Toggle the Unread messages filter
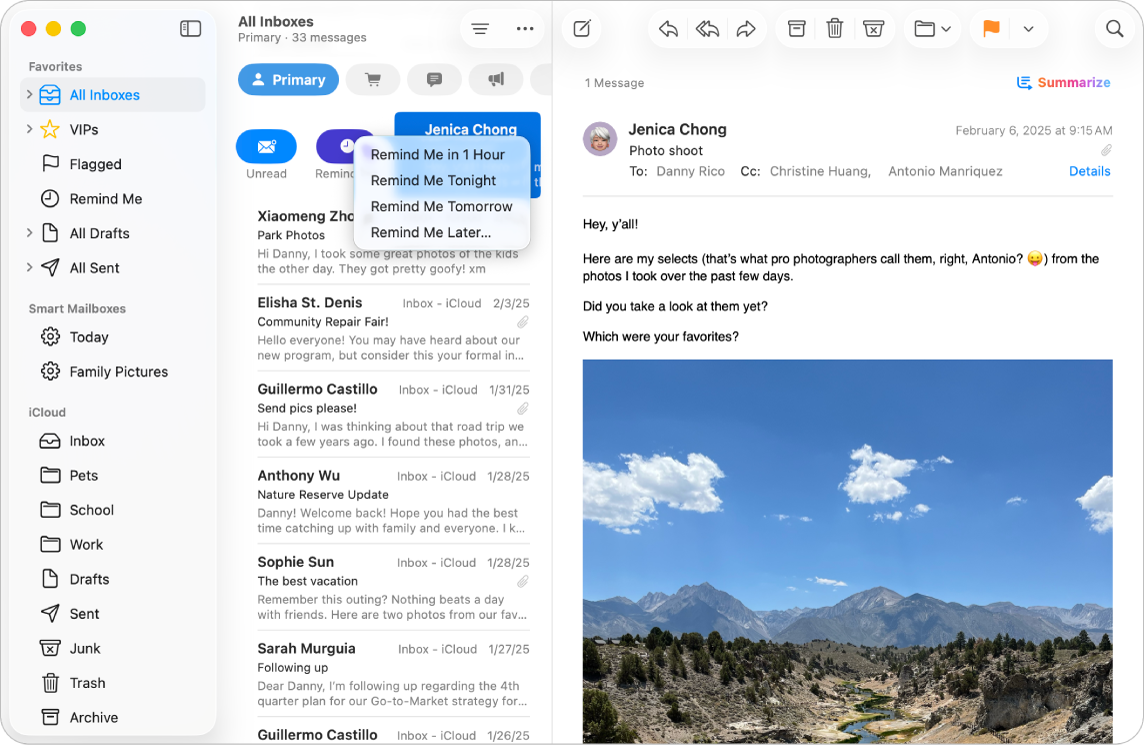 266,147
